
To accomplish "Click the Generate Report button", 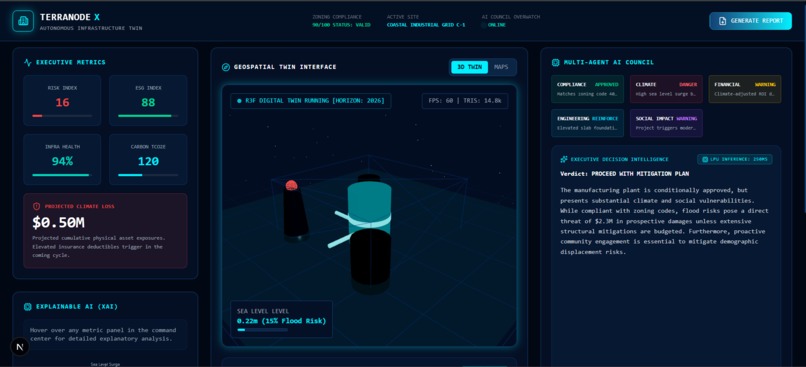I will (750, 21).
